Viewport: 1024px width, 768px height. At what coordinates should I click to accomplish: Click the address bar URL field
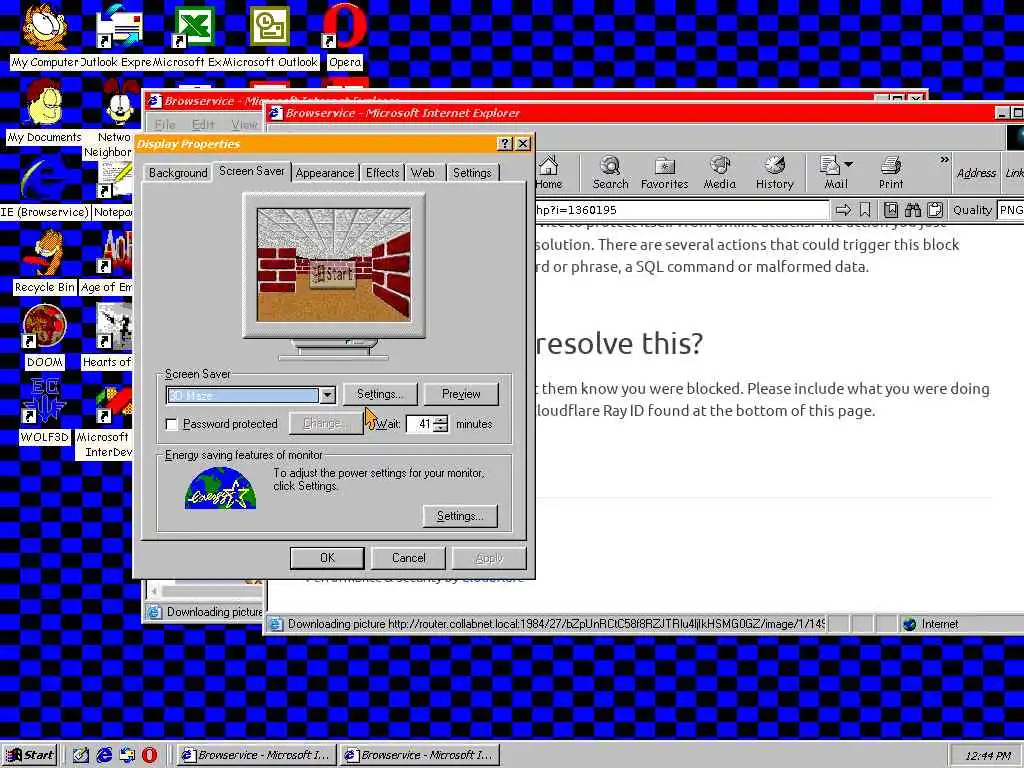[x=682, y=210]
